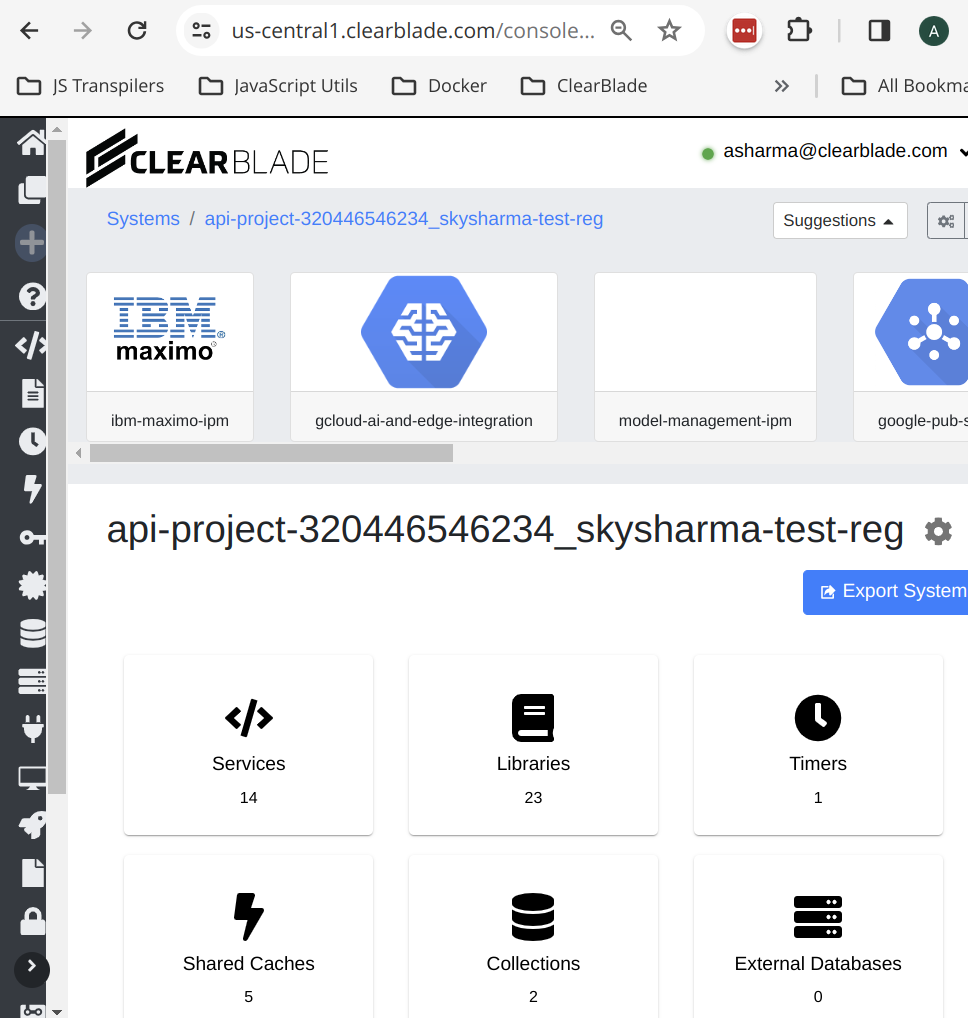Select the clock timers icon in sidebar
The image size is (968, 1018).
[x=31, y=441]
